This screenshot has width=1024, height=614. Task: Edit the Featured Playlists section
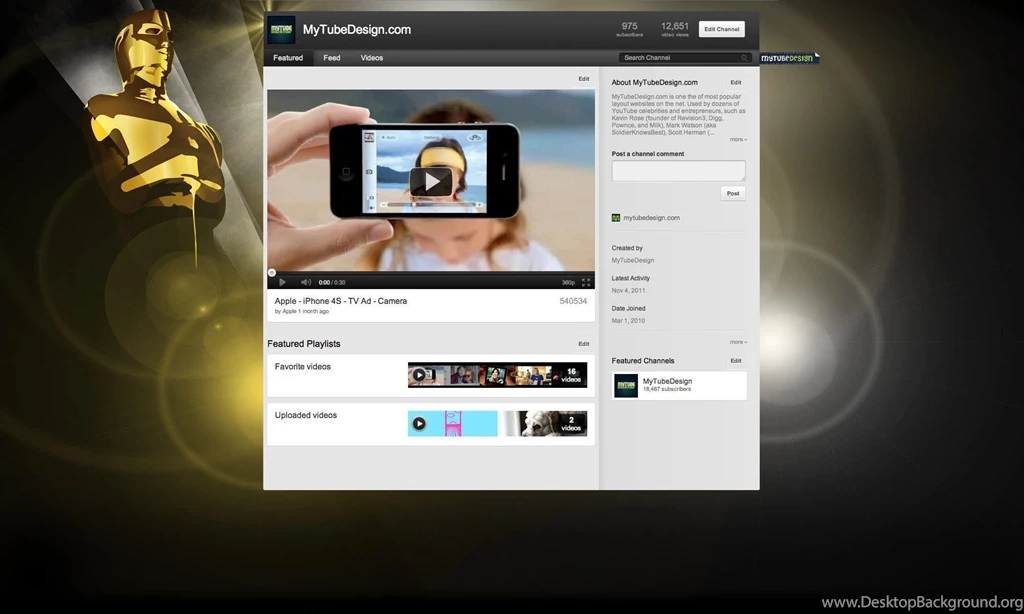(x=584, y=344)
